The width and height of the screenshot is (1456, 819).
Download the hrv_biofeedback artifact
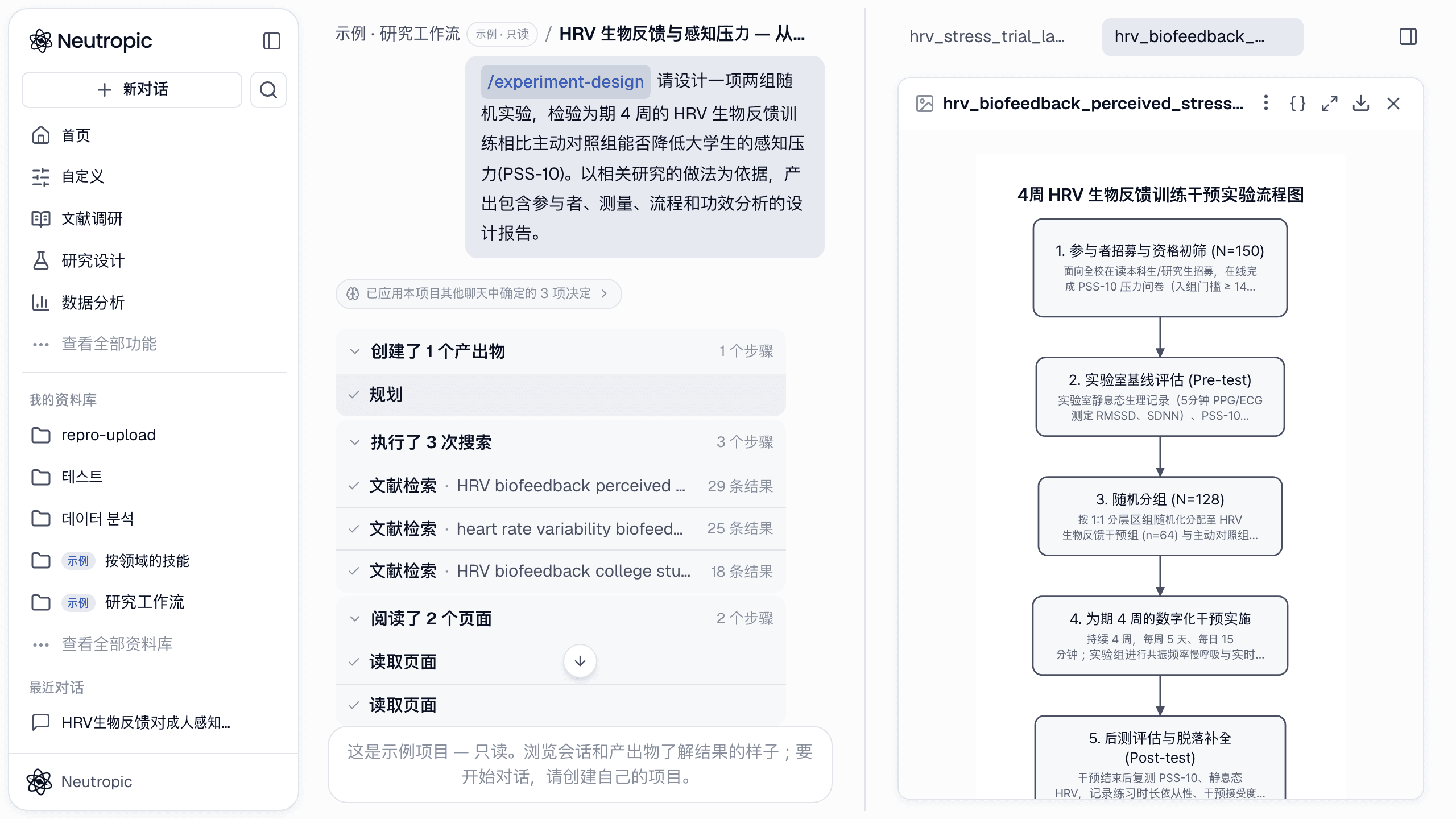[x=1361, y=103]
